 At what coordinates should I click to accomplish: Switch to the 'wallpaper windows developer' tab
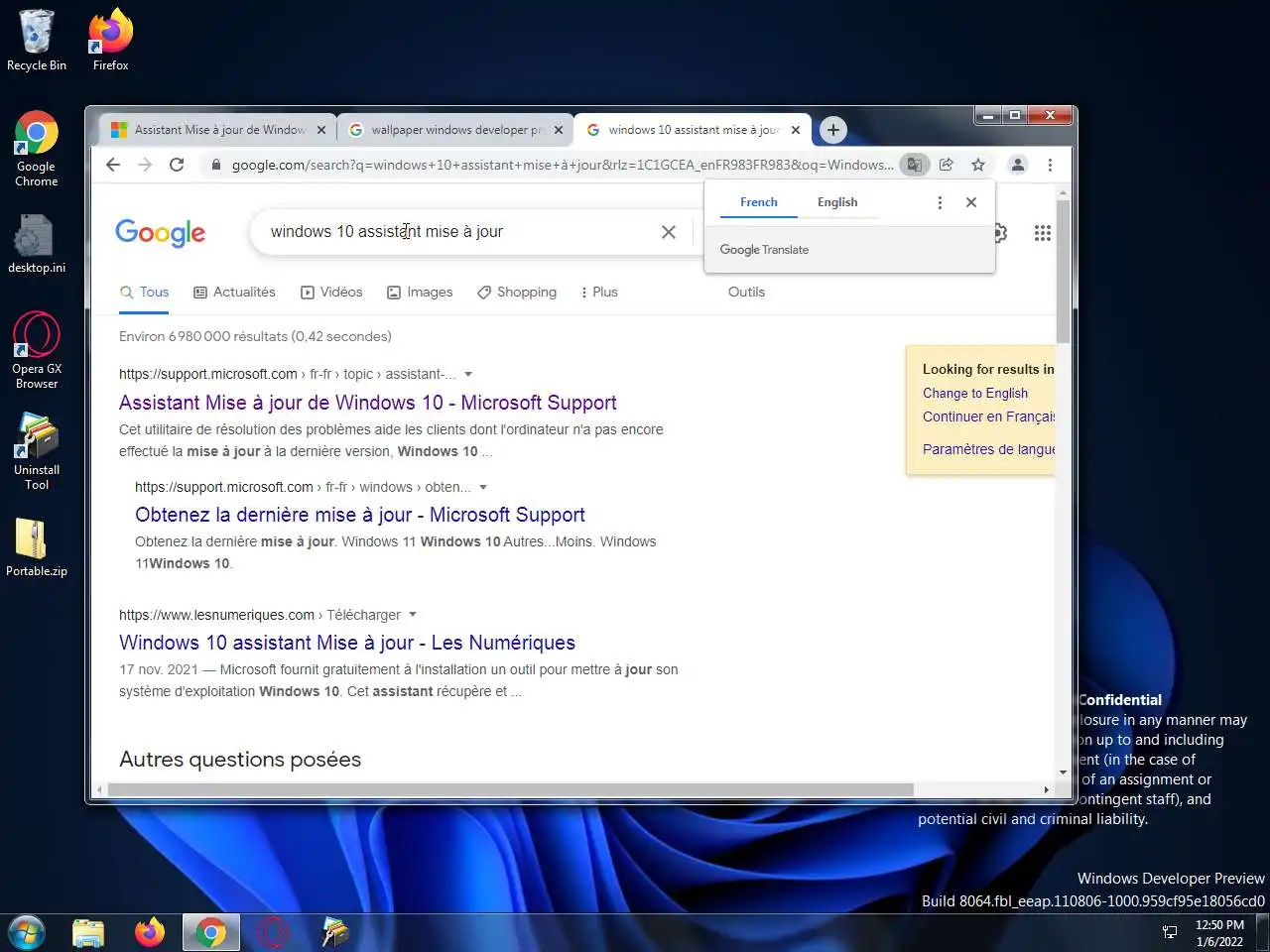click(x=456, y=130)
